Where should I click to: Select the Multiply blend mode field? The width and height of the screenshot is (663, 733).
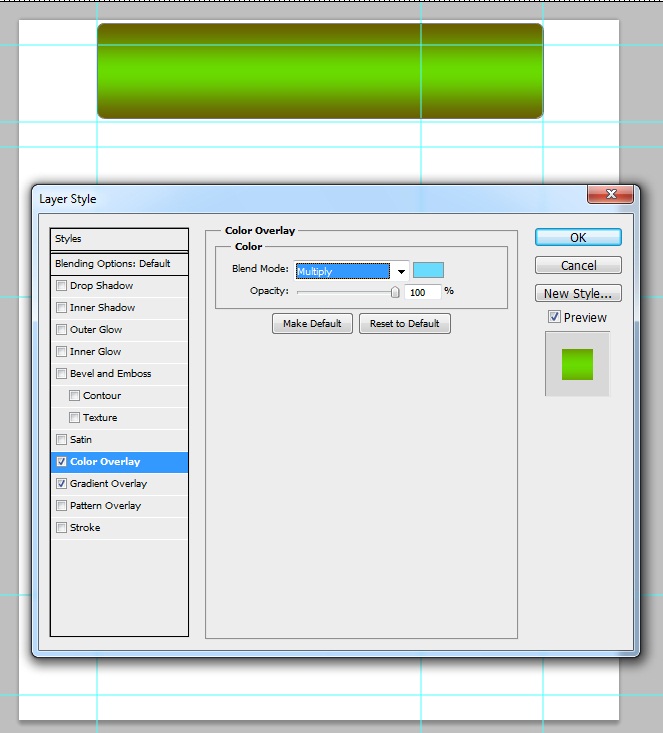click(343, 271)
